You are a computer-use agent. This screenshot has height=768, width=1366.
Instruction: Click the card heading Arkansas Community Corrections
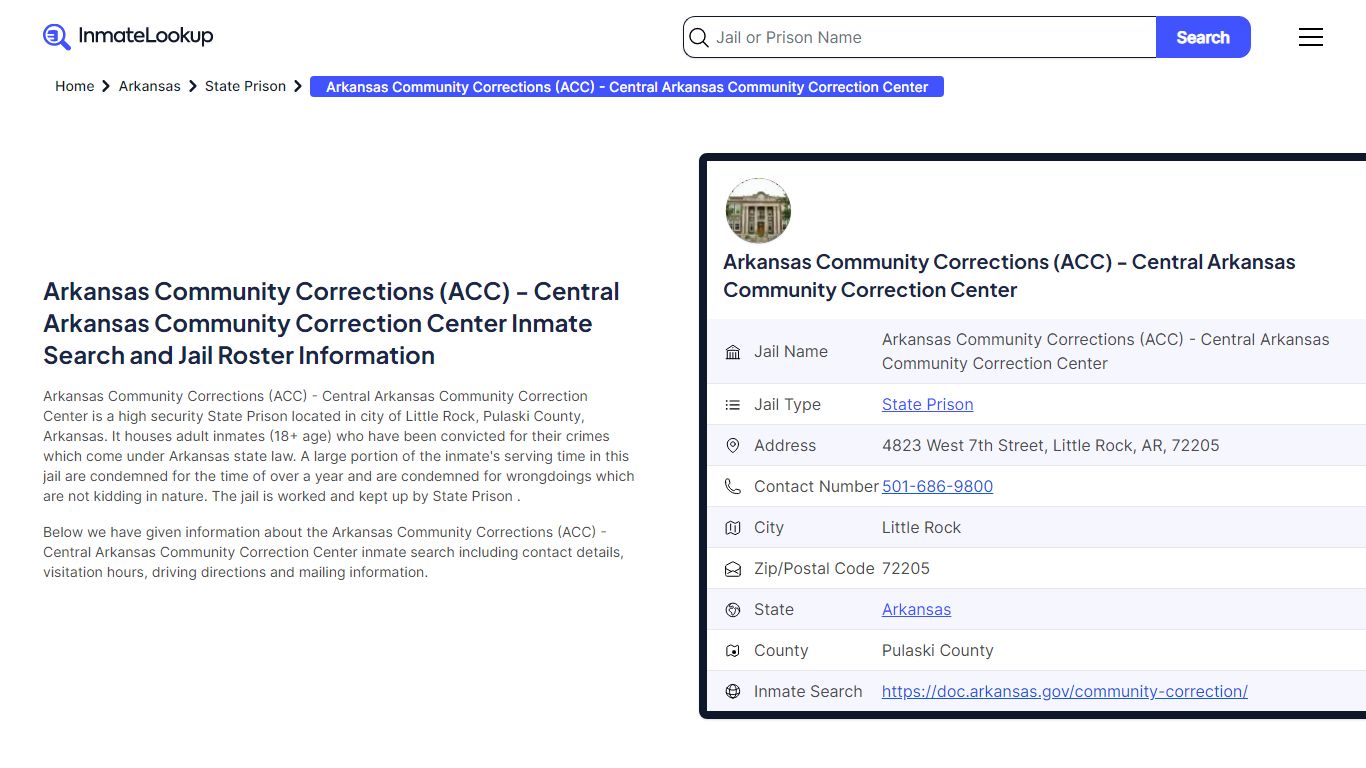tap(1009, 276)
